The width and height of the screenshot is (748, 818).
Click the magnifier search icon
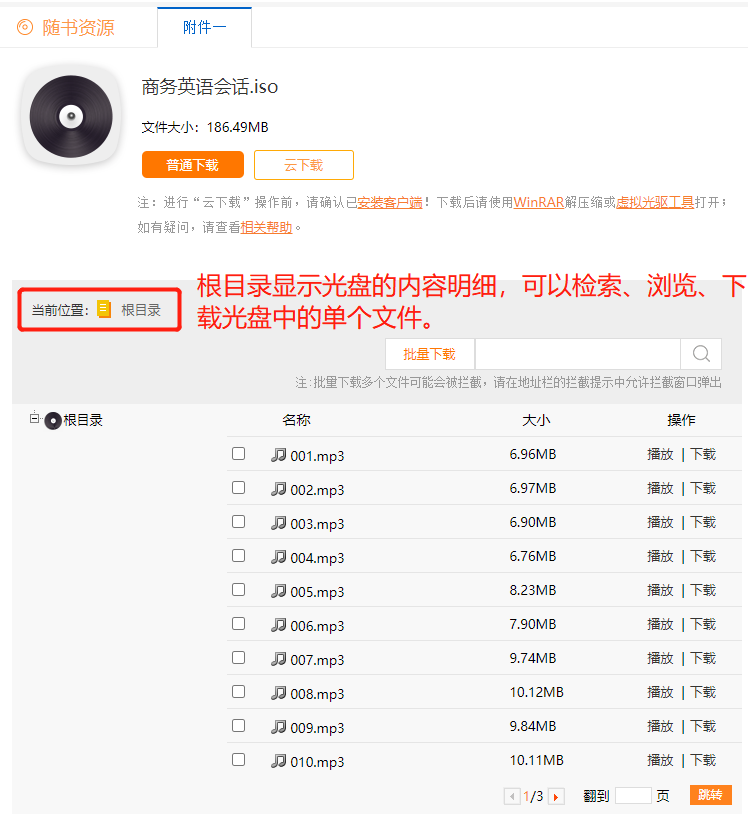click(701, 354)
